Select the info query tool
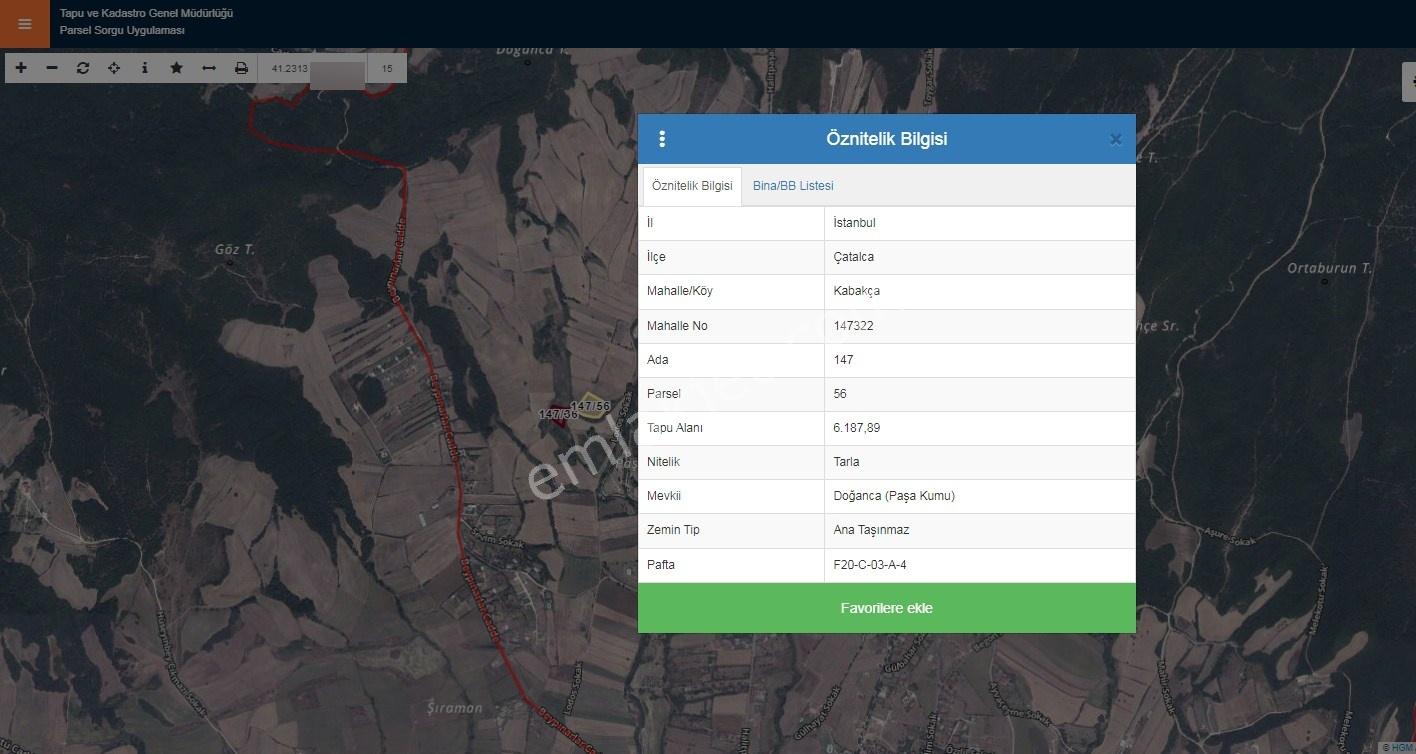Screen dimensions: 1416x754 (145, 68)
